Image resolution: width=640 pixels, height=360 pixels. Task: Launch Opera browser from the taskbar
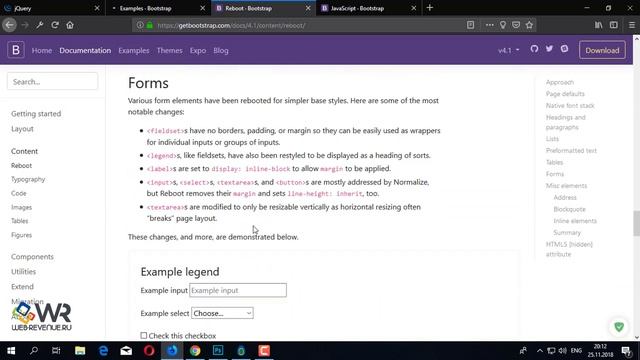[x=149, y=351]
